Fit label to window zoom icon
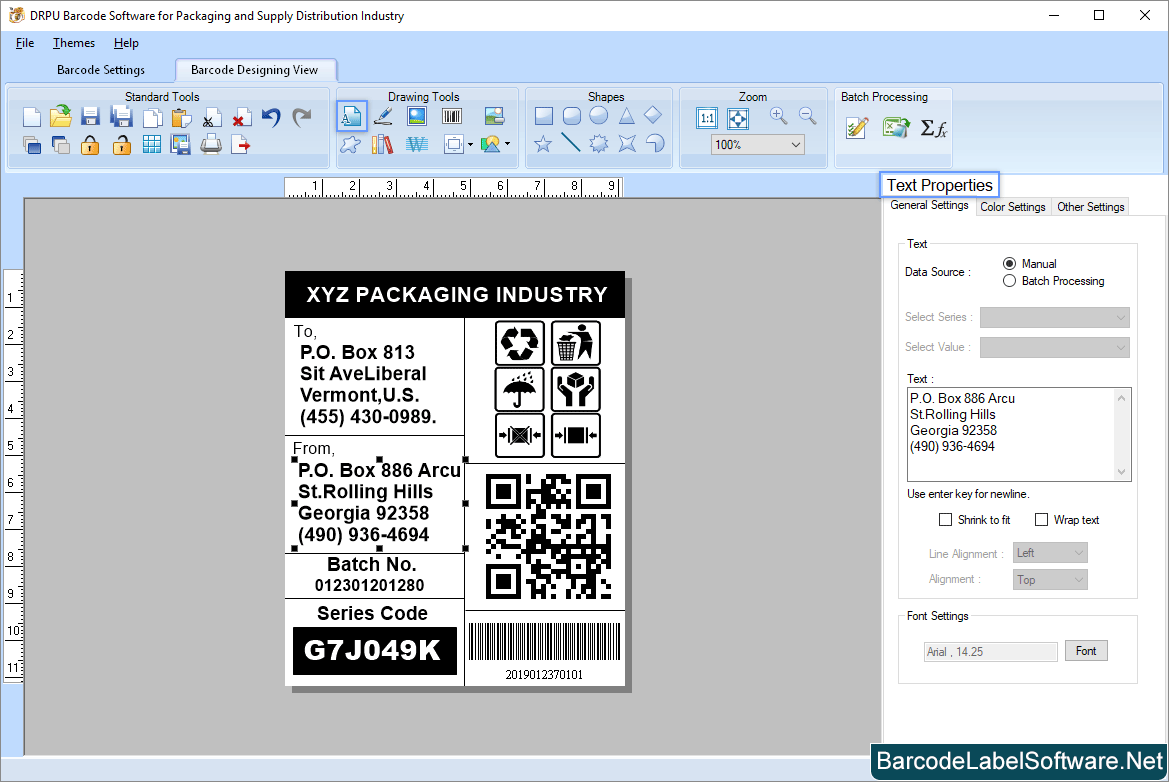This screenshot has height=782, width=1169. 738,118
